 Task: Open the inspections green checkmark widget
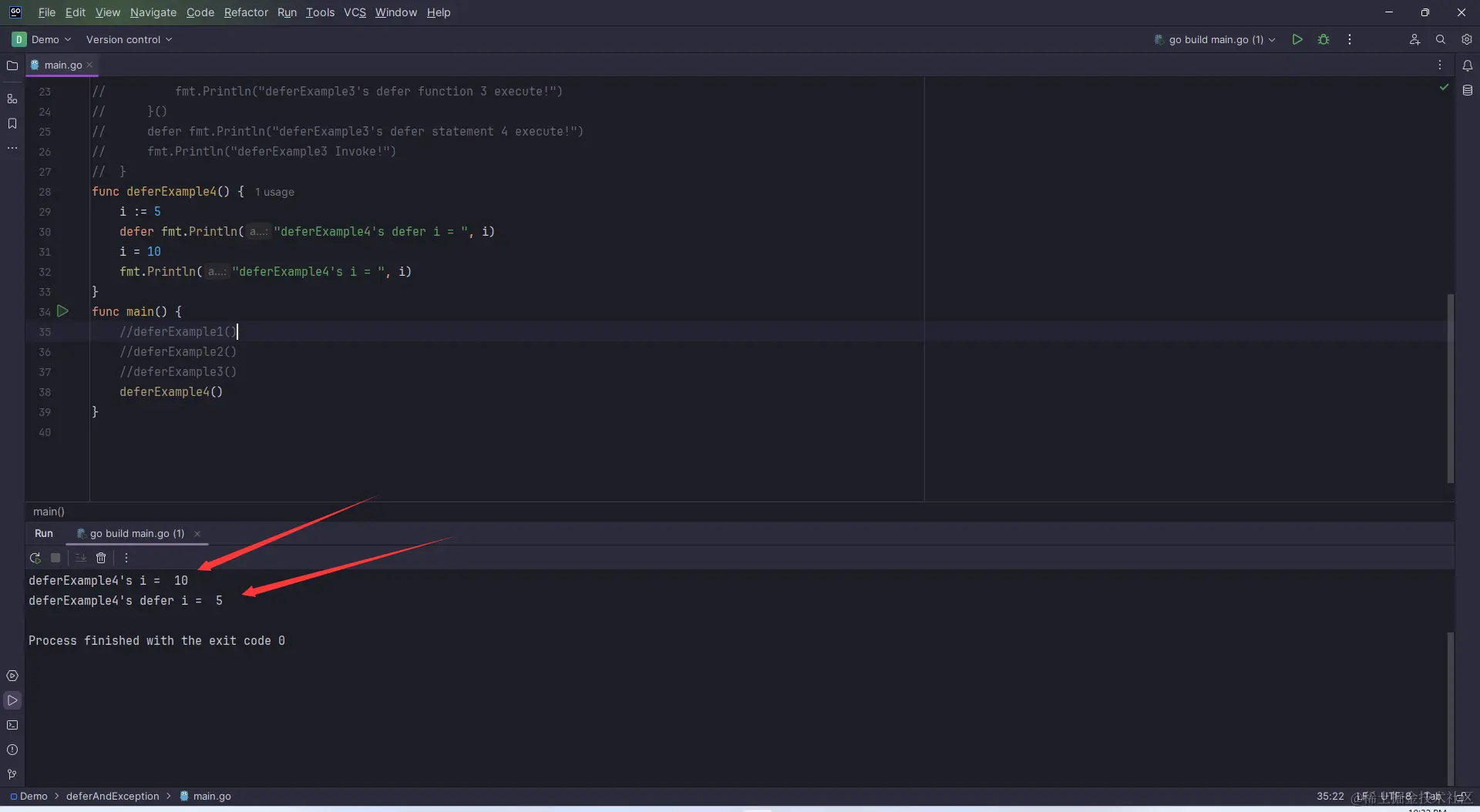point(1444,88)
